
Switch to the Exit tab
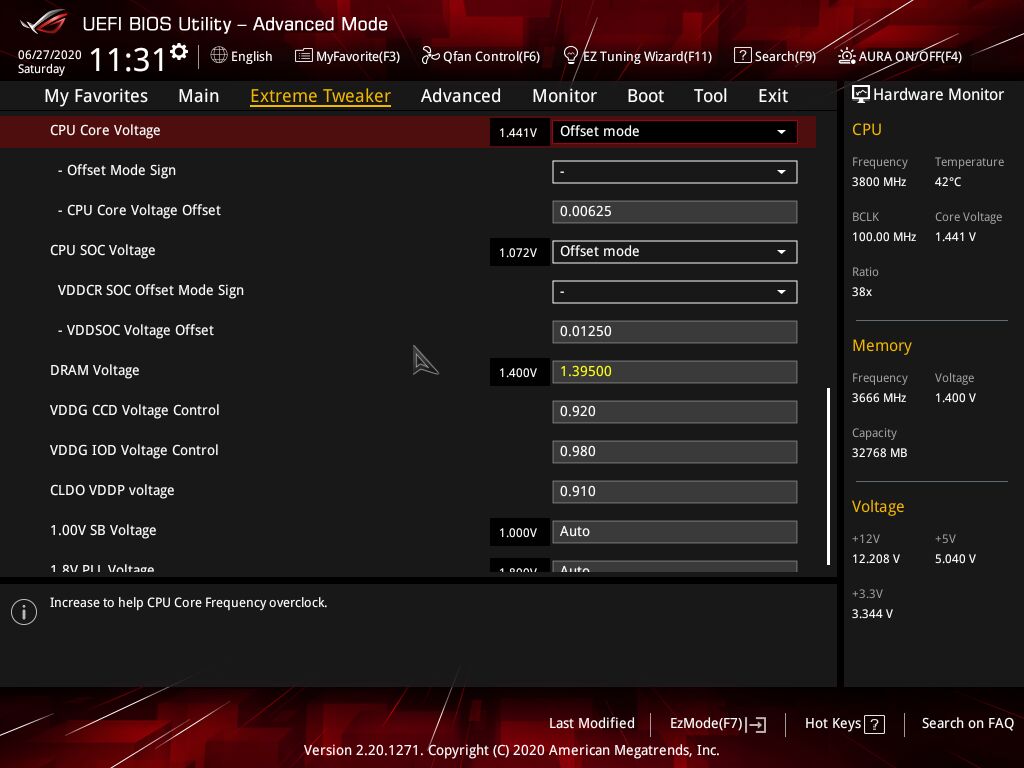[x=773, y=95]
